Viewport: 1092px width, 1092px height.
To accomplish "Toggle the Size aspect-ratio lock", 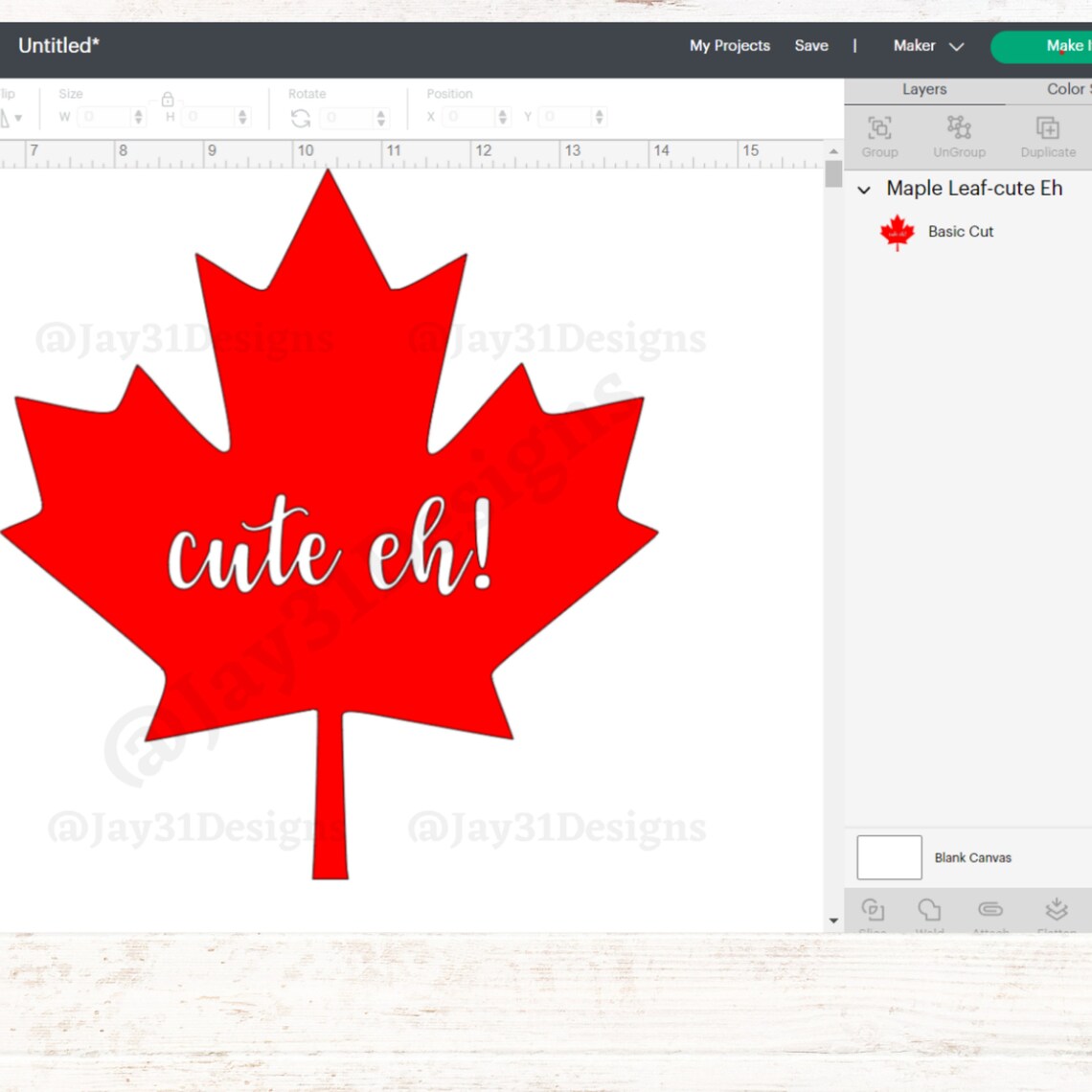I will coord(168,99).
